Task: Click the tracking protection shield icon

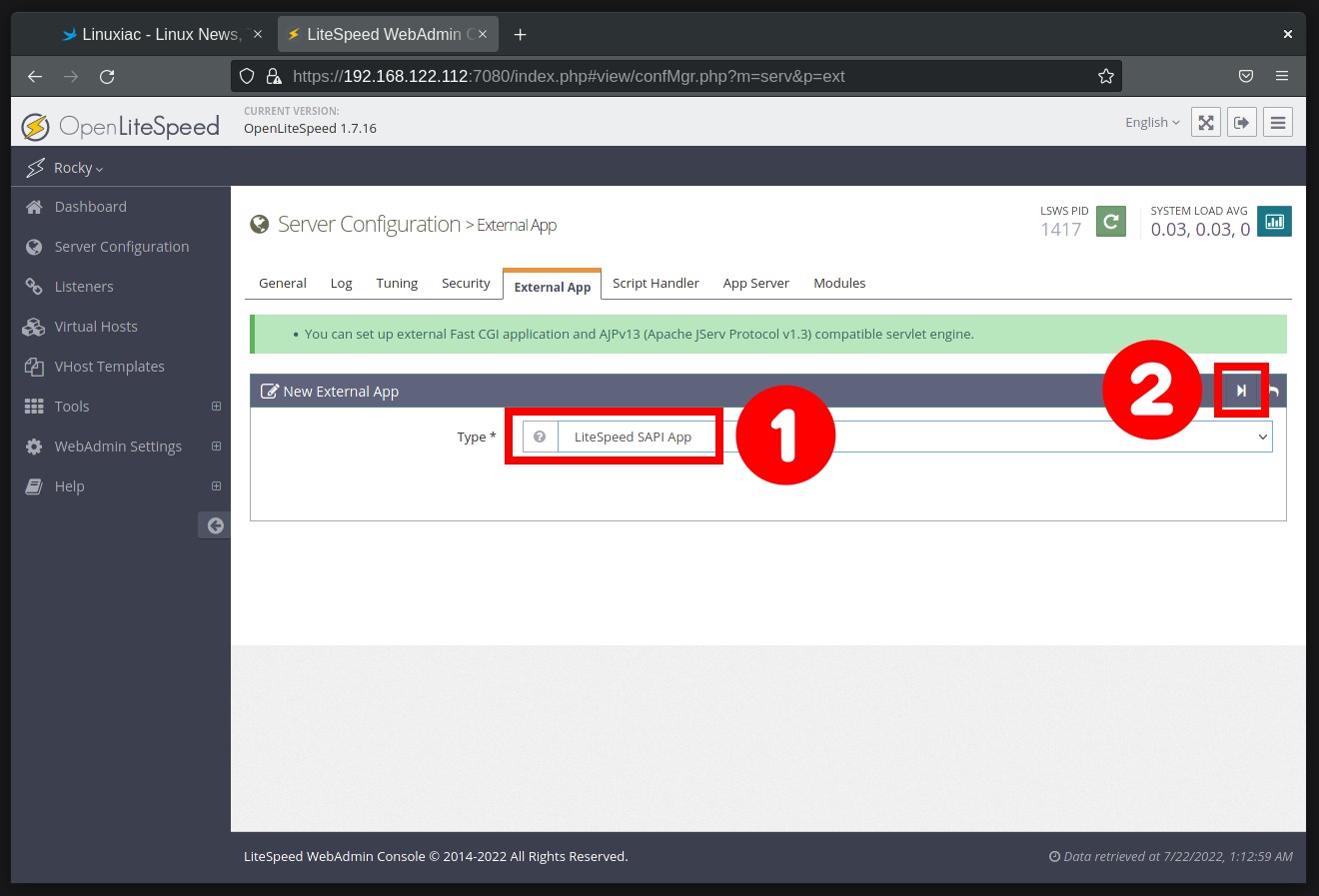Action: (247, 76)
